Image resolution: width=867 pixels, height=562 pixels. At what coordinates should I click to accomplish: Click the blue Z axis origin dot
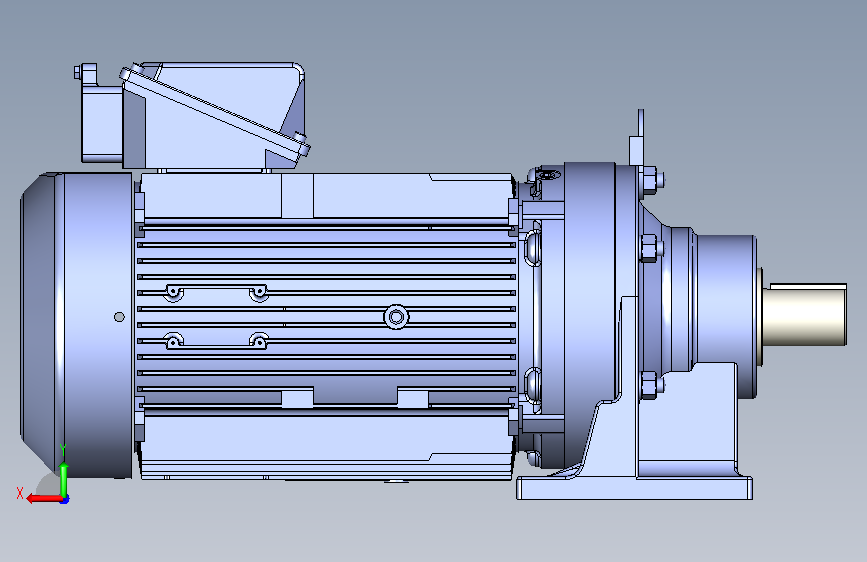[65, 500]
